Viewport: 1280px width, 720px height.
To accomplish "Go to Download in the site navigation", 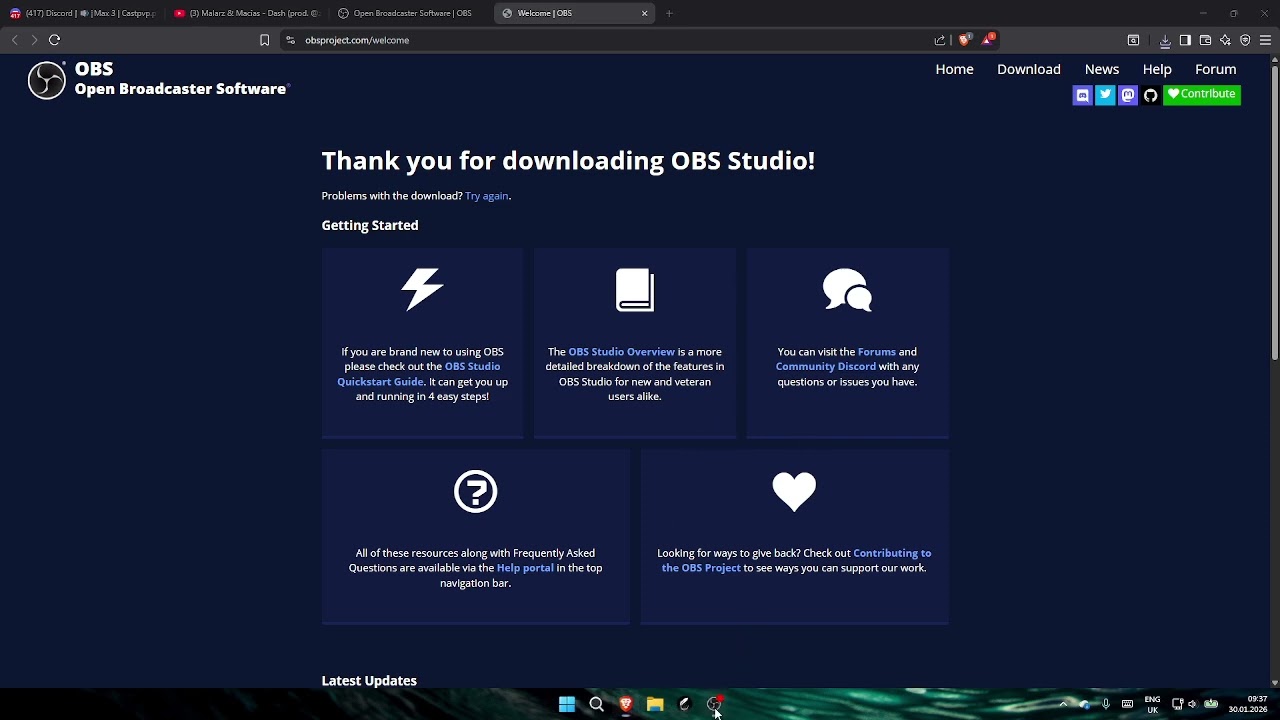I will pos(1028,69).
